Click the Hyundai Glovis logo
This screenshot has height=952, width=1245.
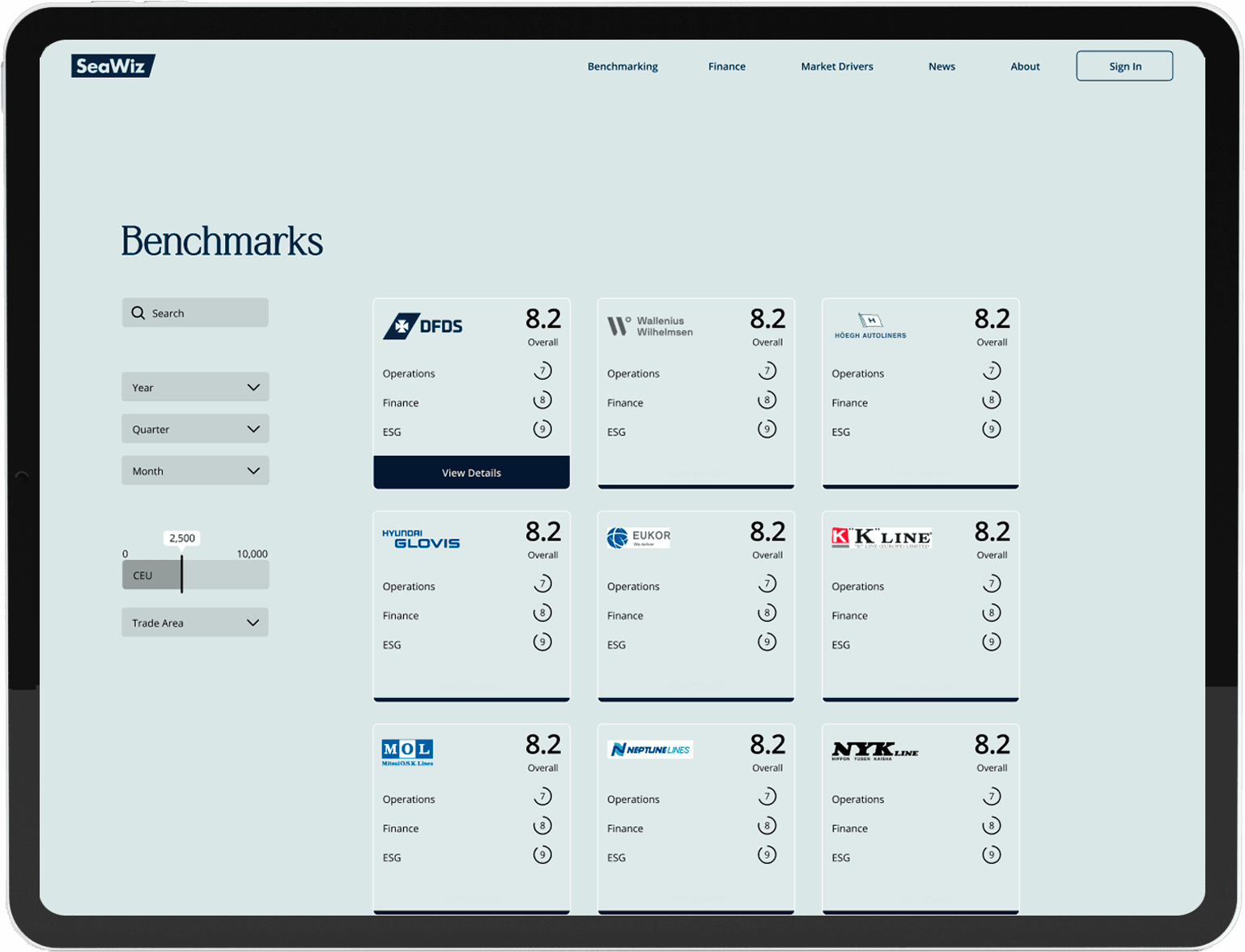click(421, 539)
